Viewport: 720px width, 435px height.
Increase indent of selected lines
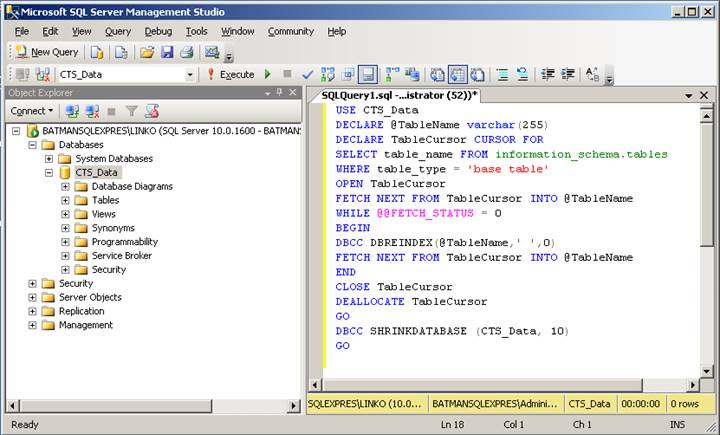tap(568, 74)
